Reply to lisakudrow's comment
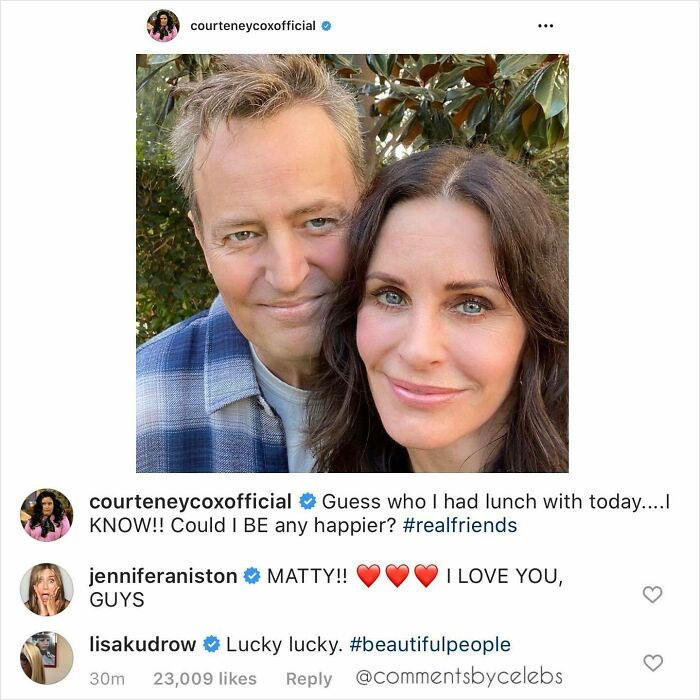 click(x=309, y=679)
